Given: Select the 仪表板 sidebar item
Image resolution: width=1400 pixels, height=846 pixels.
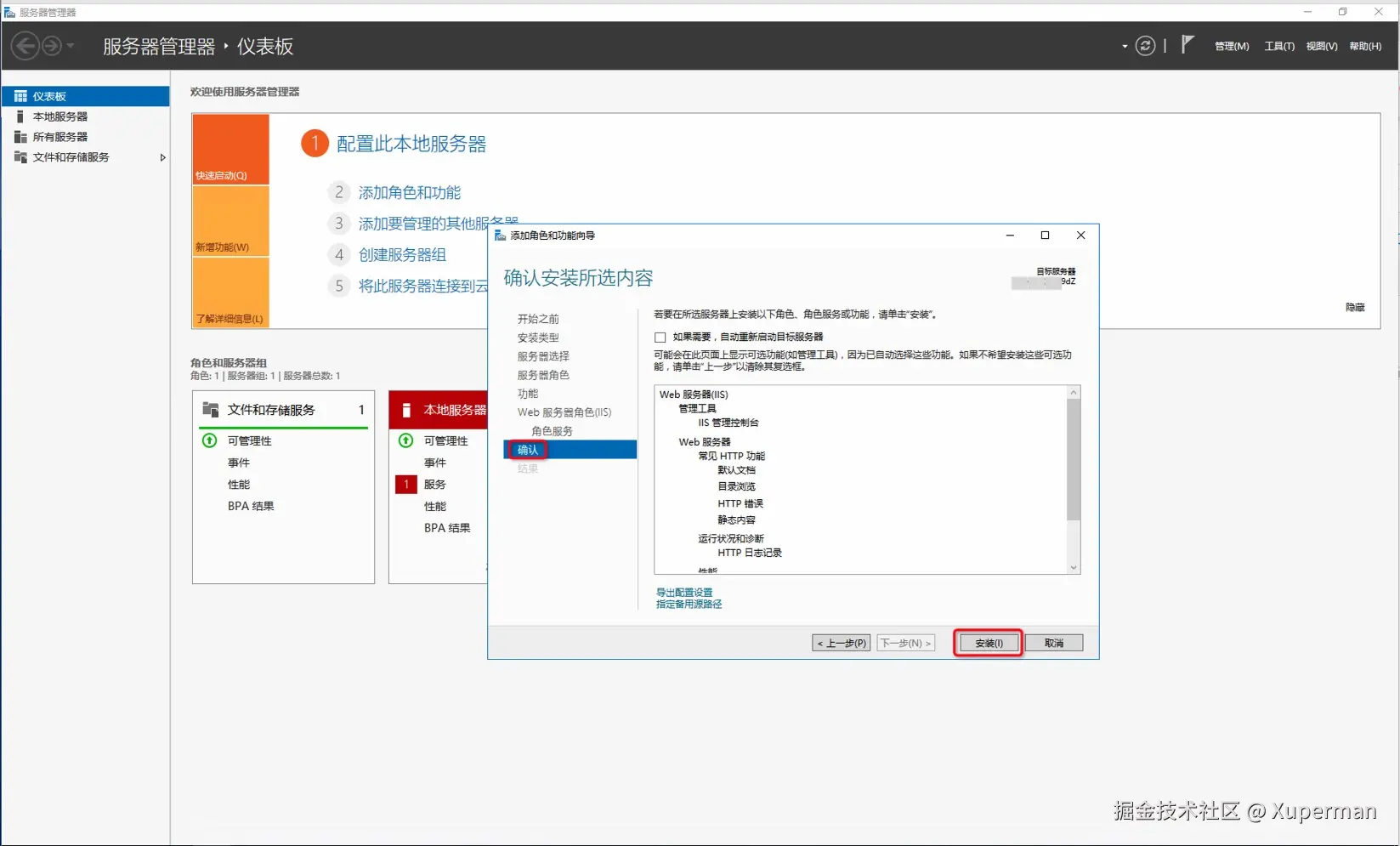Looking at the screenshot, I should pyautogui.click(x=85, y=96).
